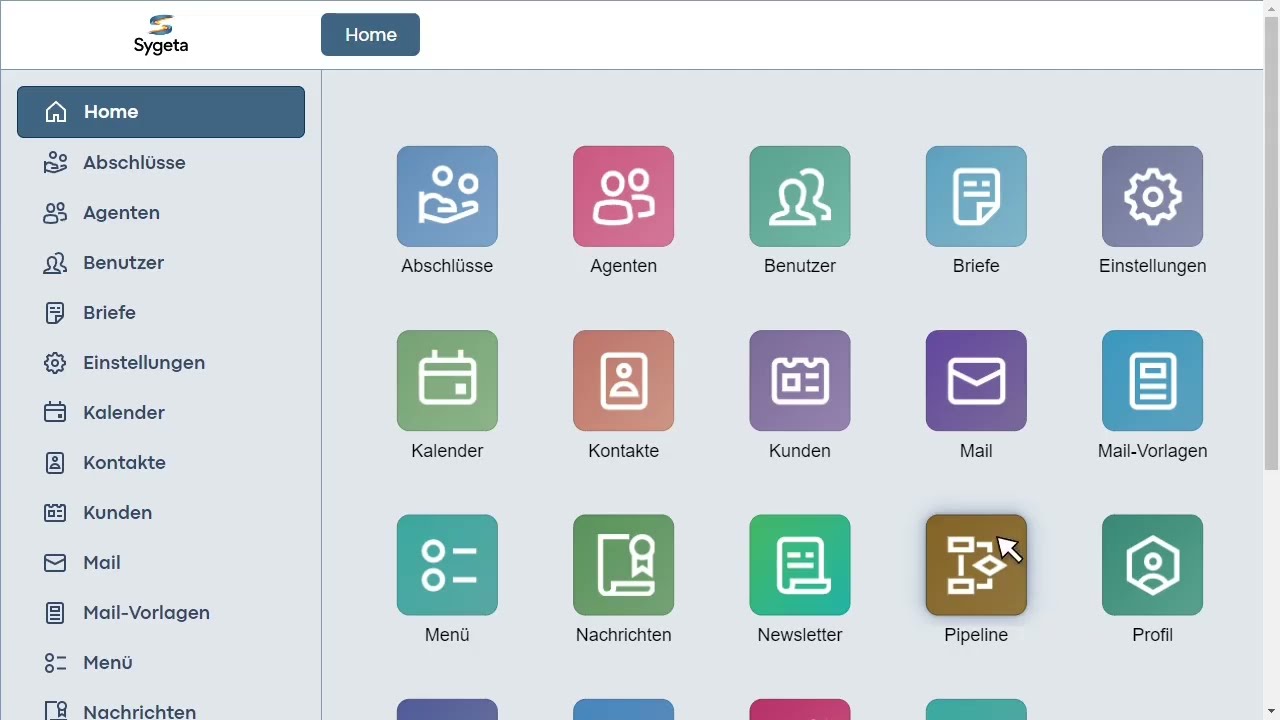
Task: Click the Home tab in top bar
Action: pos(370,35)
